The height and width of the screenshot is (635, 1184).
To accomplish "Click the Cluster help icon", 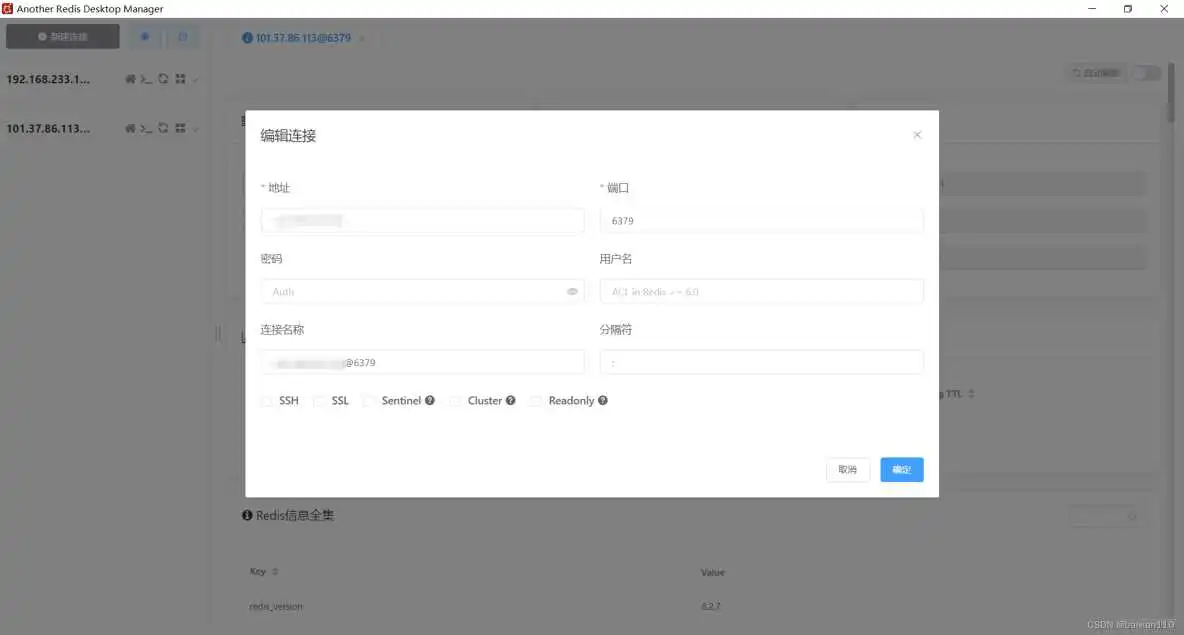I will [x=509, y=400].
